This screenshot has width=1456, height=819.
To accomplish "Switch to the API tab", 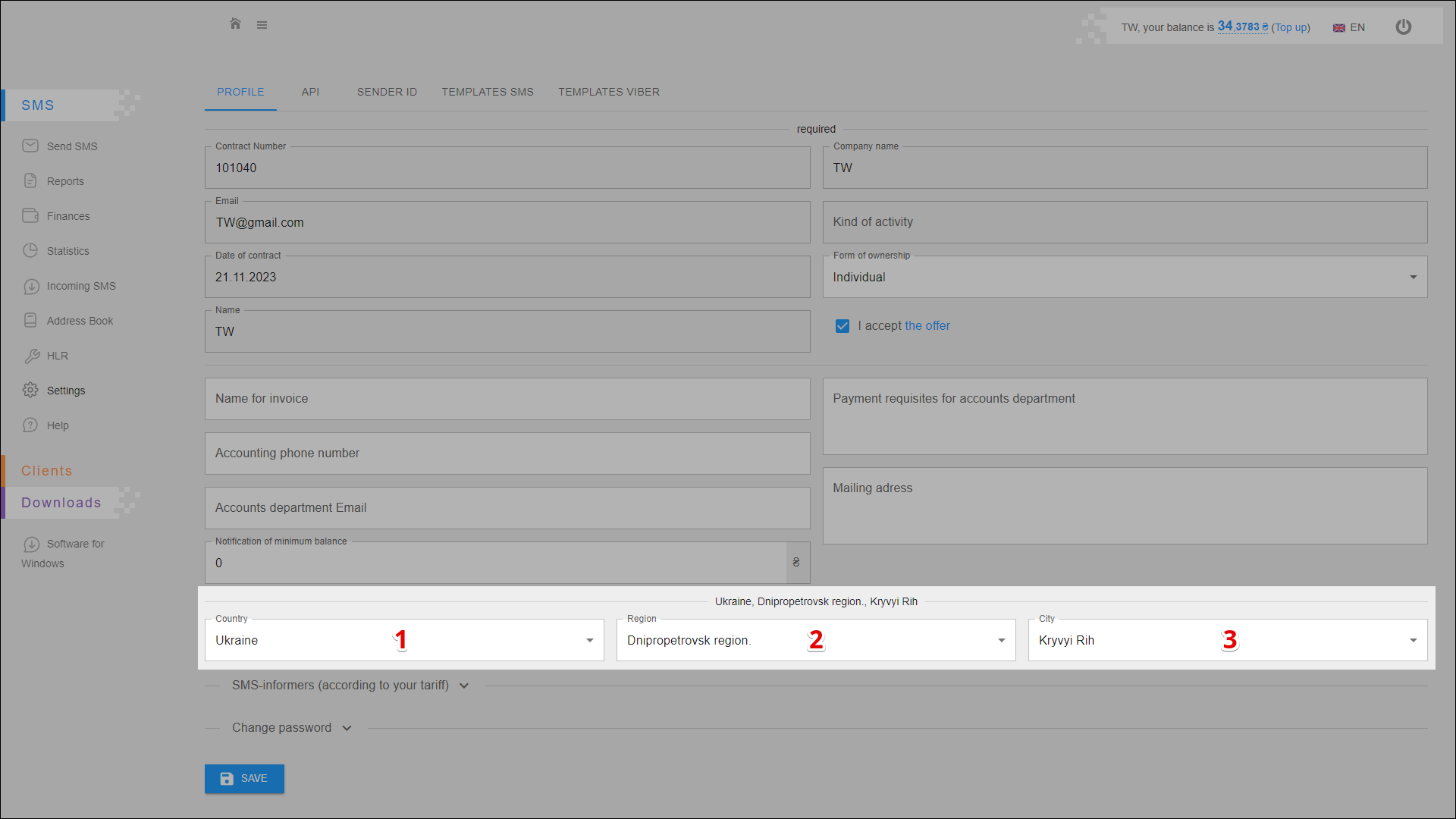I will pos(310,92).
